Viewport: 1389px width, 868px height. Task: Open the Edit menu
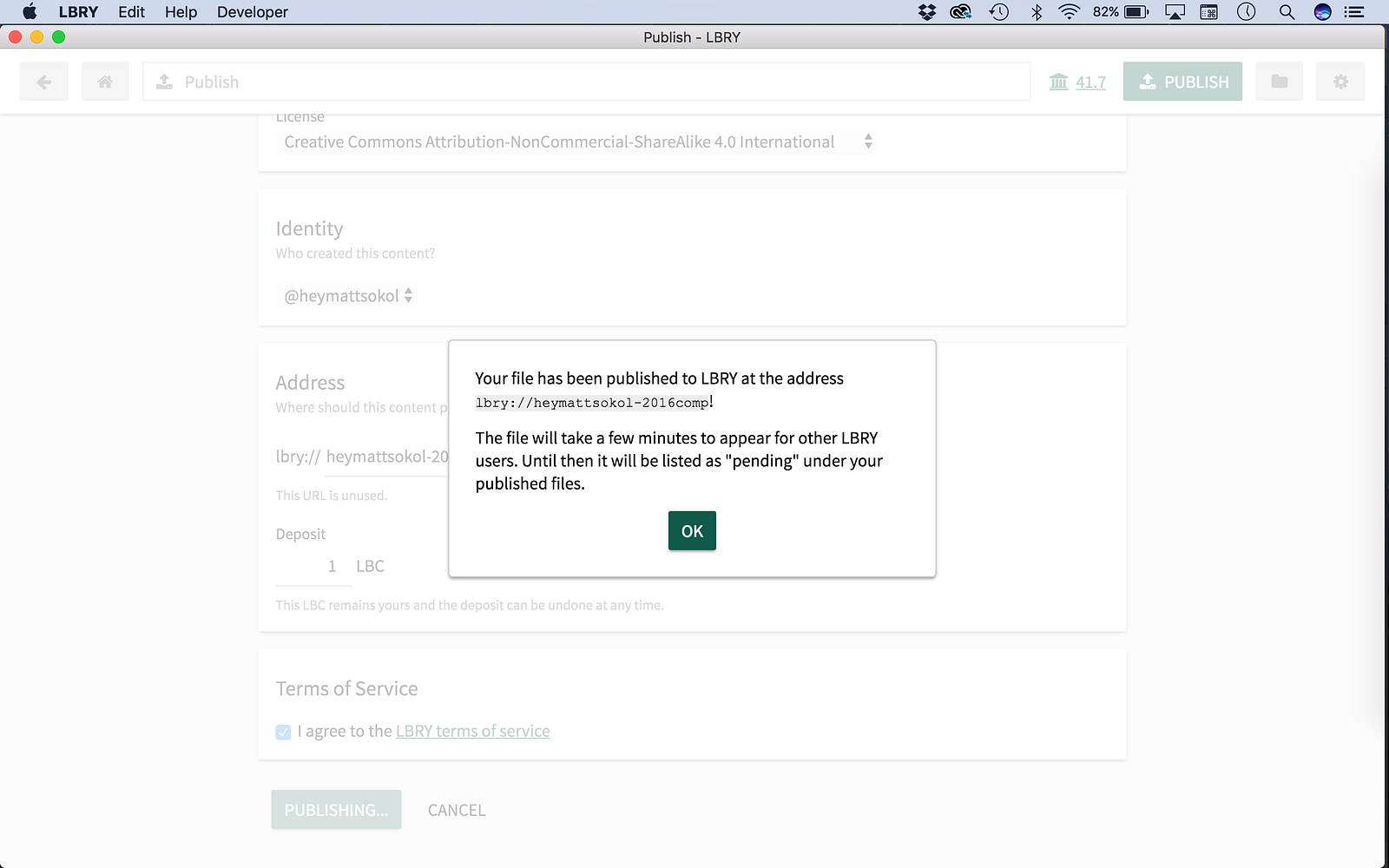131,12
